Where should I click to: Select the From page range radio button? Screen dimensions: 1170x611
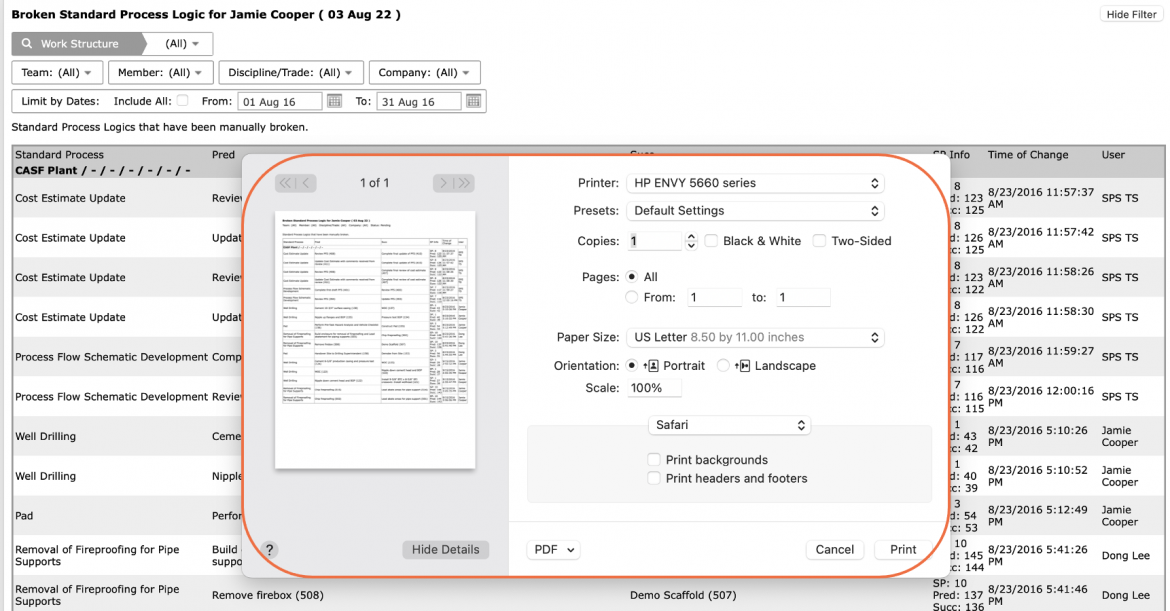coord(632,297)
